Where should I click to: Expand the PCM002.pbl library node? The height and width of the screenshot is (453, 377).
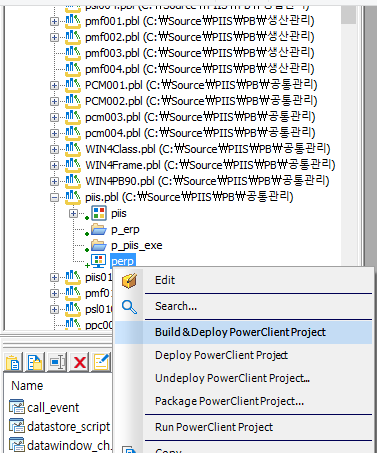coord(54,102)
